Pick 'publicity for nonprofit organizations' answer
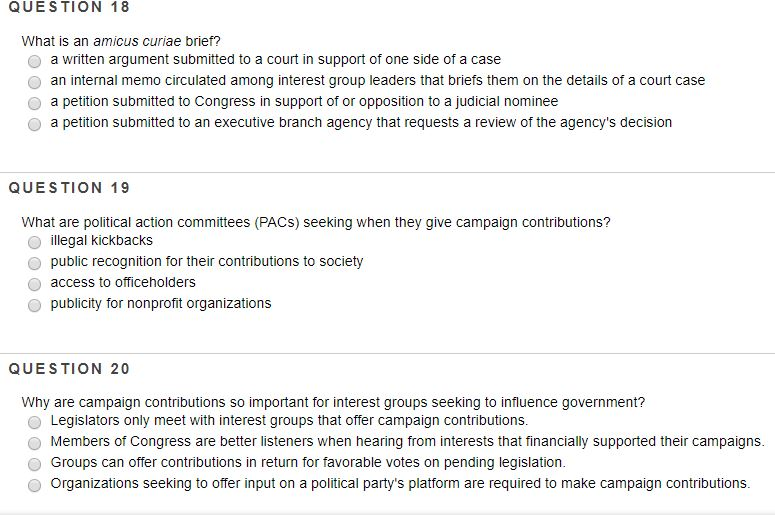The image size is (775, 515). tap(34, 305)
